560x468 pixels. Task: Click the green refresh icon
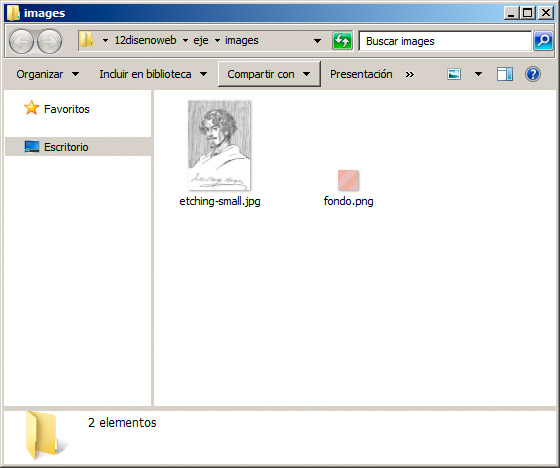click(342, 41)
